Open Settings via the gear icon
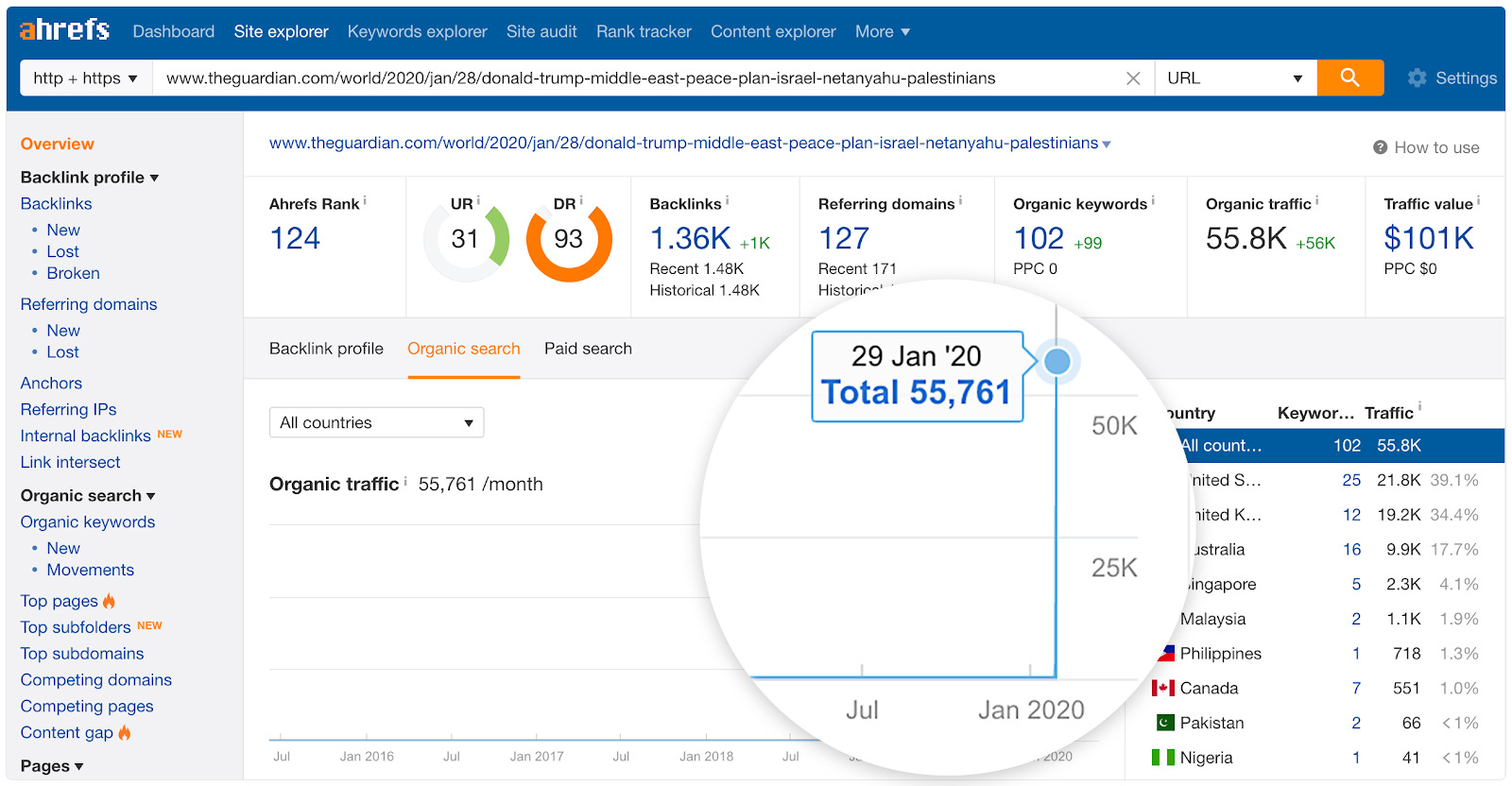Image resolution: width=1512 pixels, height=786 pixels. pos(1417,78)
